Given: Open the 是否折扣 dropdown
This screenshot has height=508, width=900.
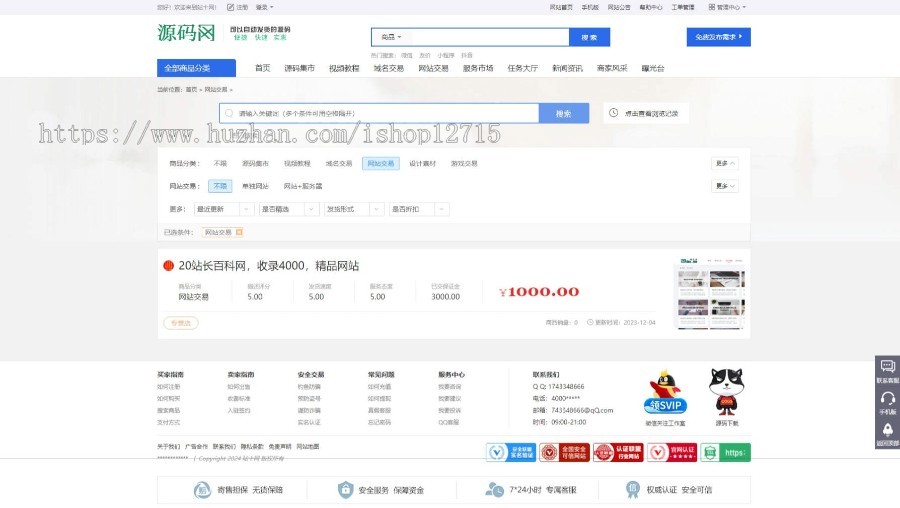Looking at the screenshot, I should click(419, 209).
